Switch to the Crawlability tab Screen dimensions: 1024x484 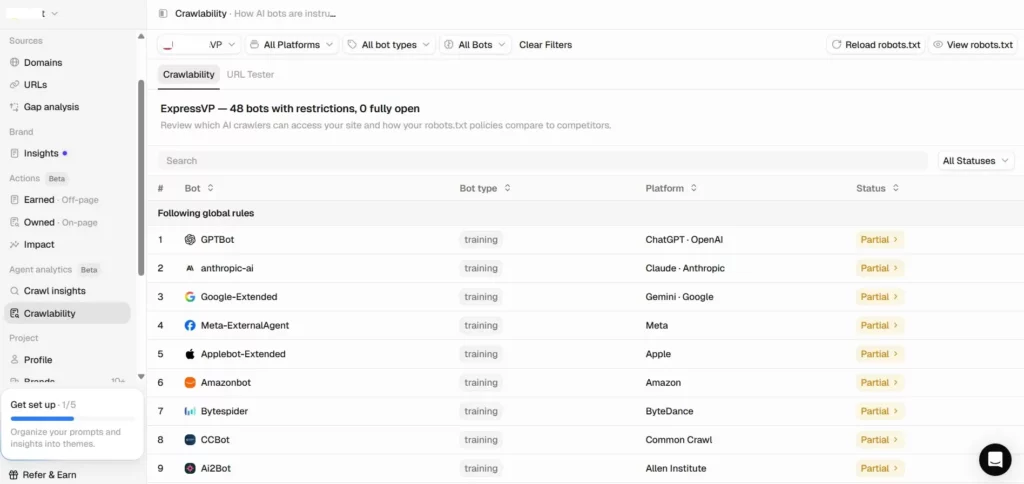click(189, 74)
